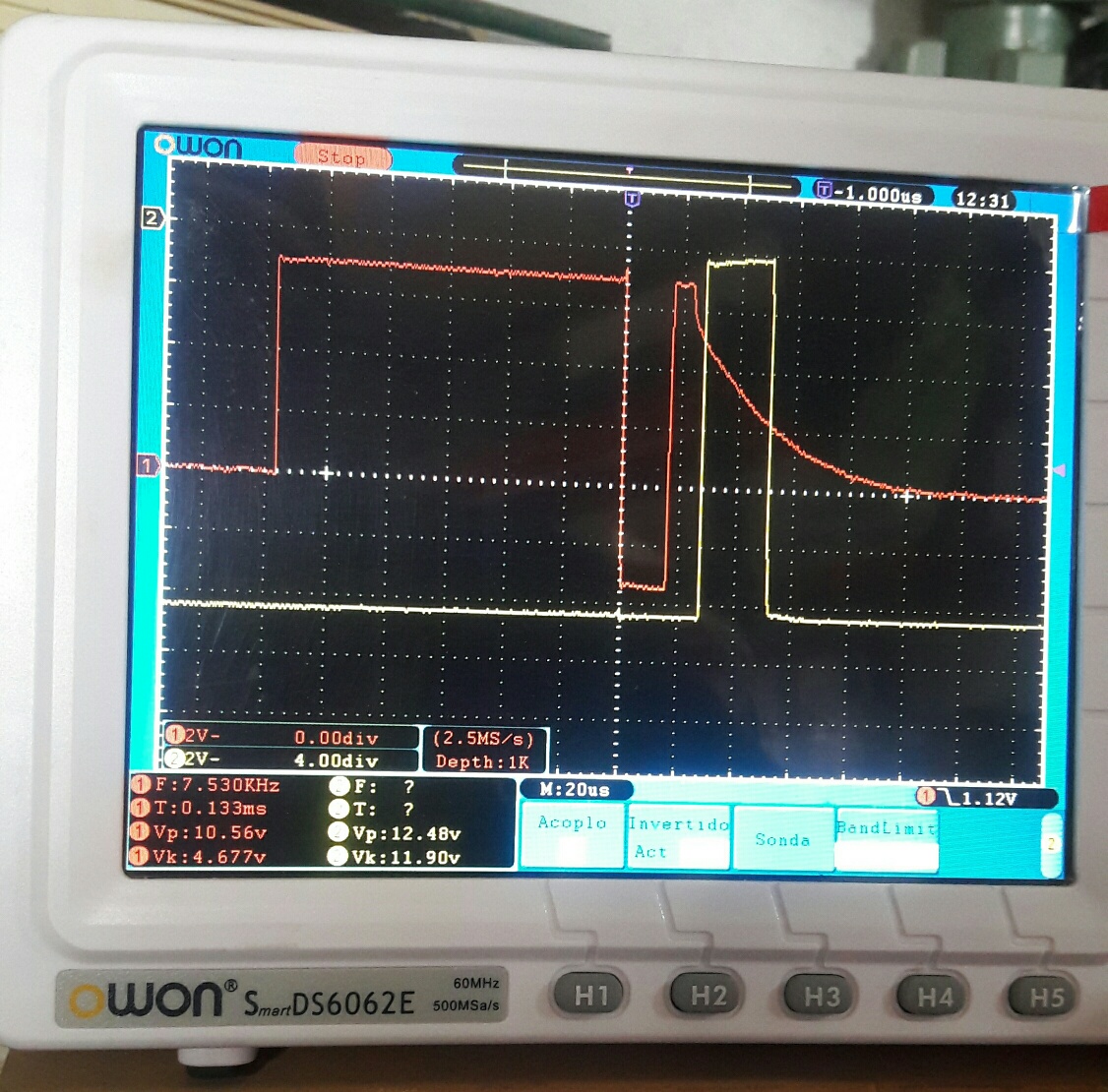The height and width of the screenshot is (1092, 1108).
Task: Click the CH2 F: ? frequency measurement
Action: point(372,786)
